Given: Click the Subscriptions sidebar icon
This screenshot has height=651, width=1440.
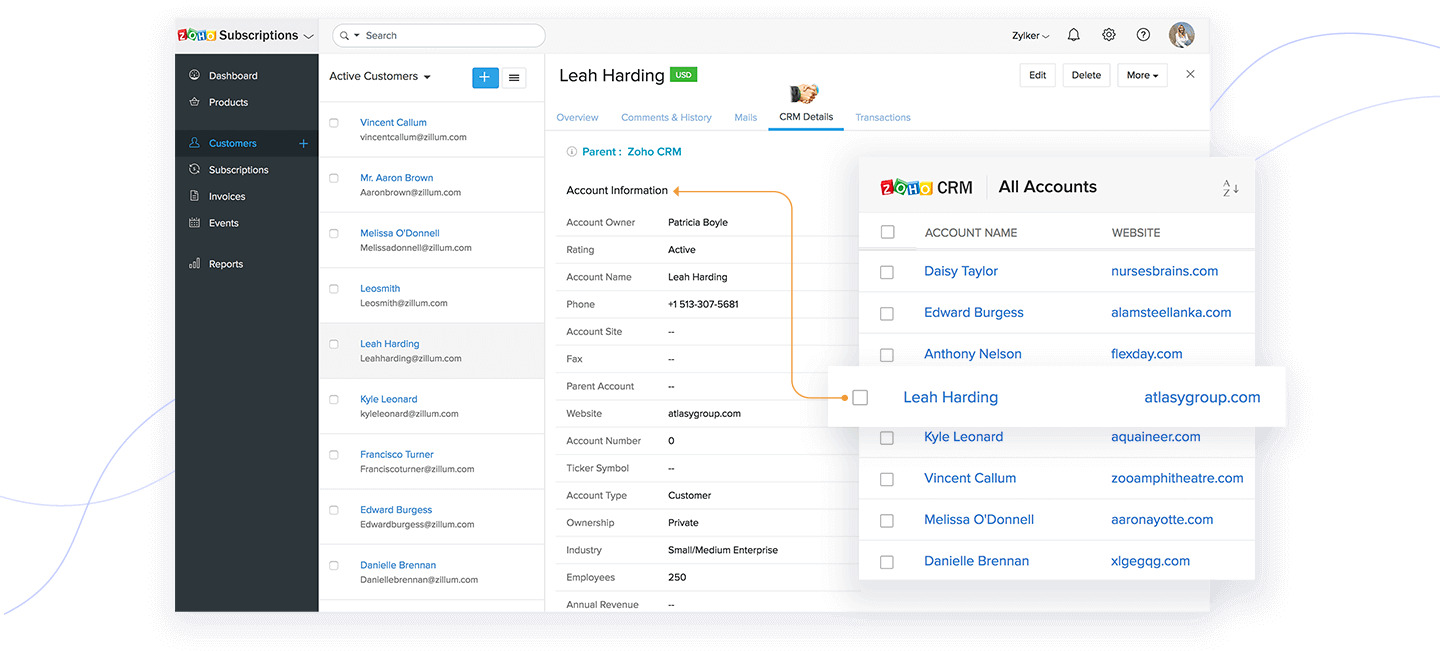Looking at the screenshot, I should pyautogui.click(x=194, y=170).
